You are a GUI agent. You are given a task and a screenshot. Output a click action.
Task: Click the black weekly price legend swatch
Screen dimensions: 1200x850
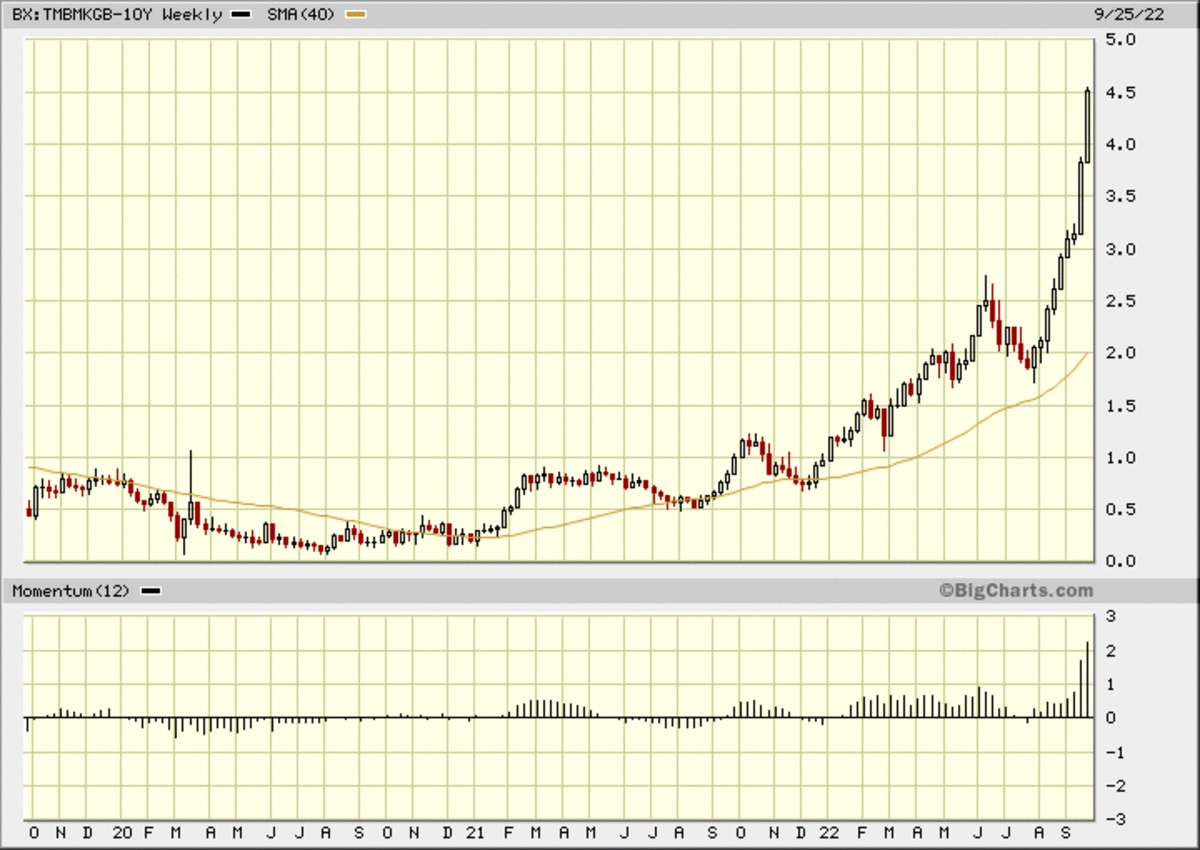coord(239,15)
